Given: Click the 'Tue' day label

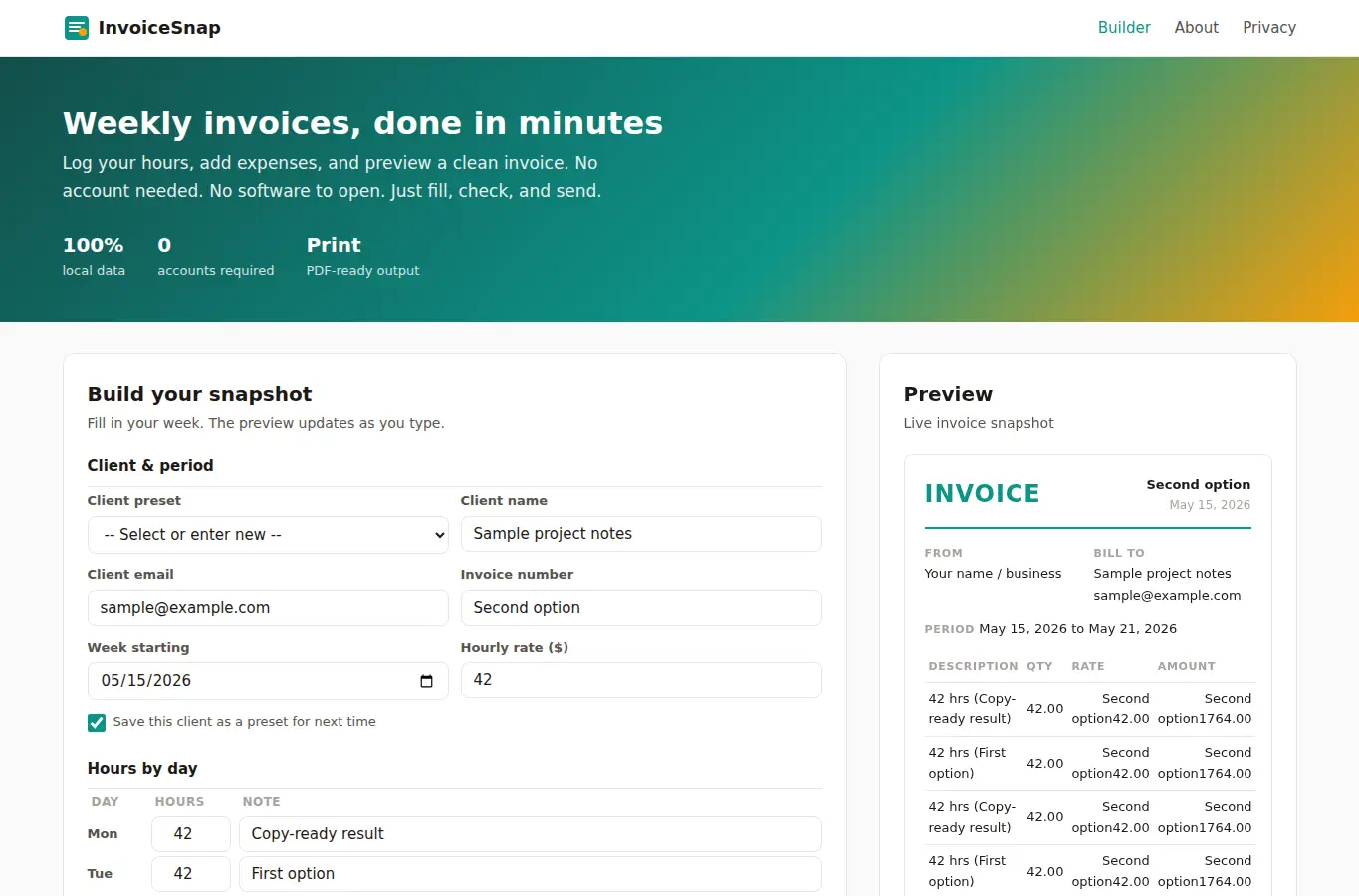Looking at the screenshot, I should 100,874.
